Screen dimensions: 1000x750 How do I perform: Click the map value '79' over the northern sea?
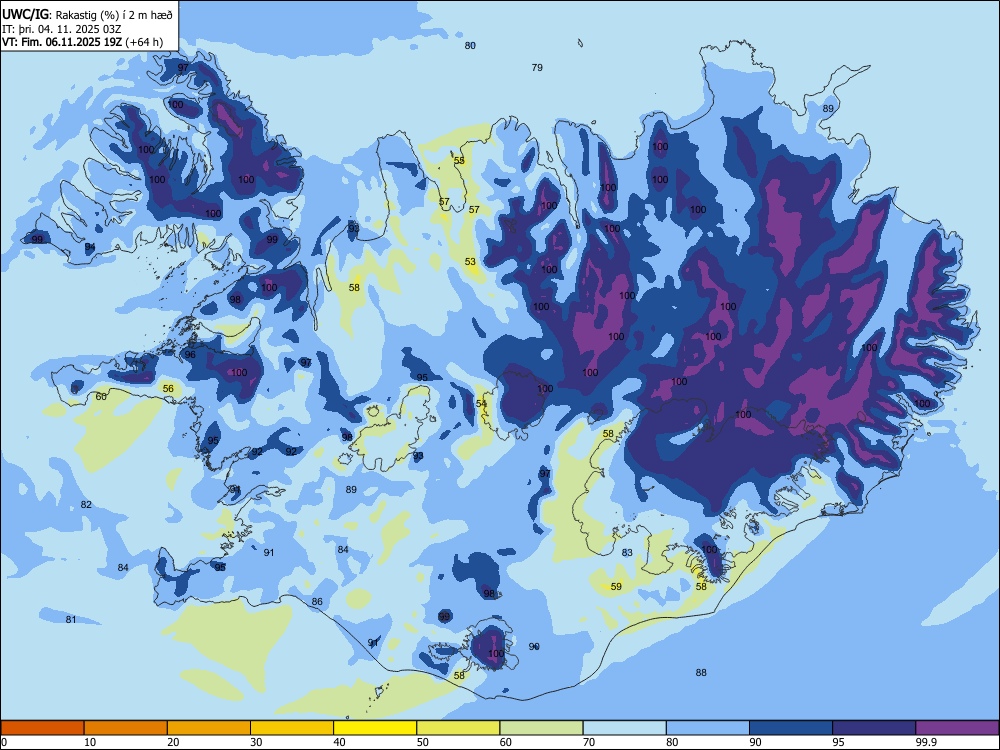[537, 68]
